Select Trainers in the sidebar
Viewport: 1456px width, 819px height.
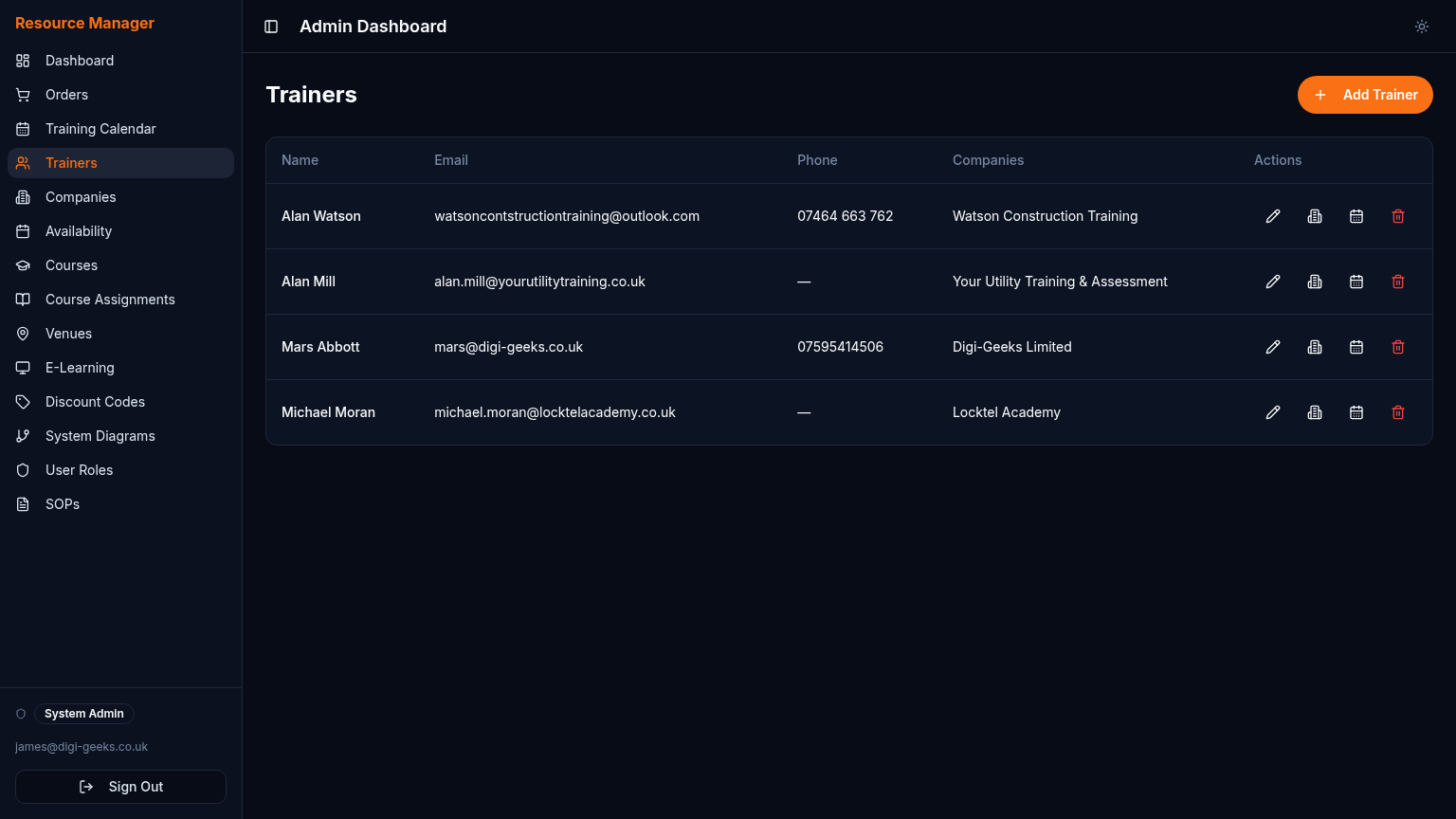[120, 163]
